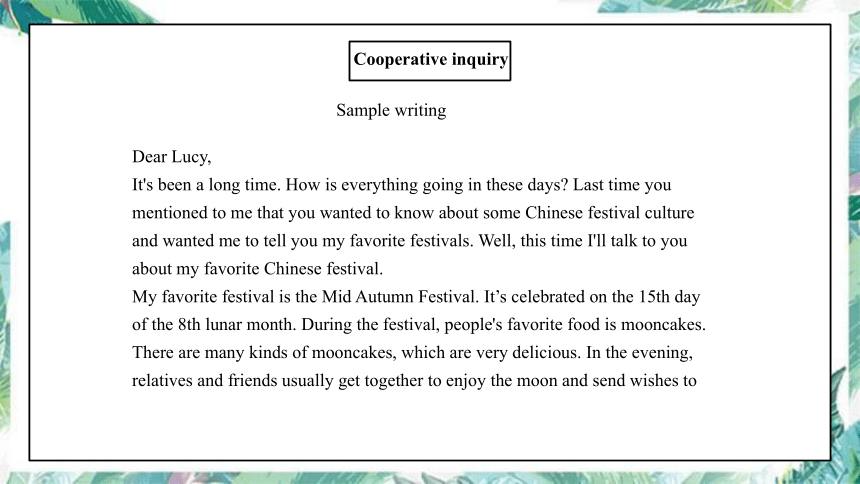Screen dimensions: 860x484
Task: Click the words about my favorite Chinese festival
Action: point(257,269)
